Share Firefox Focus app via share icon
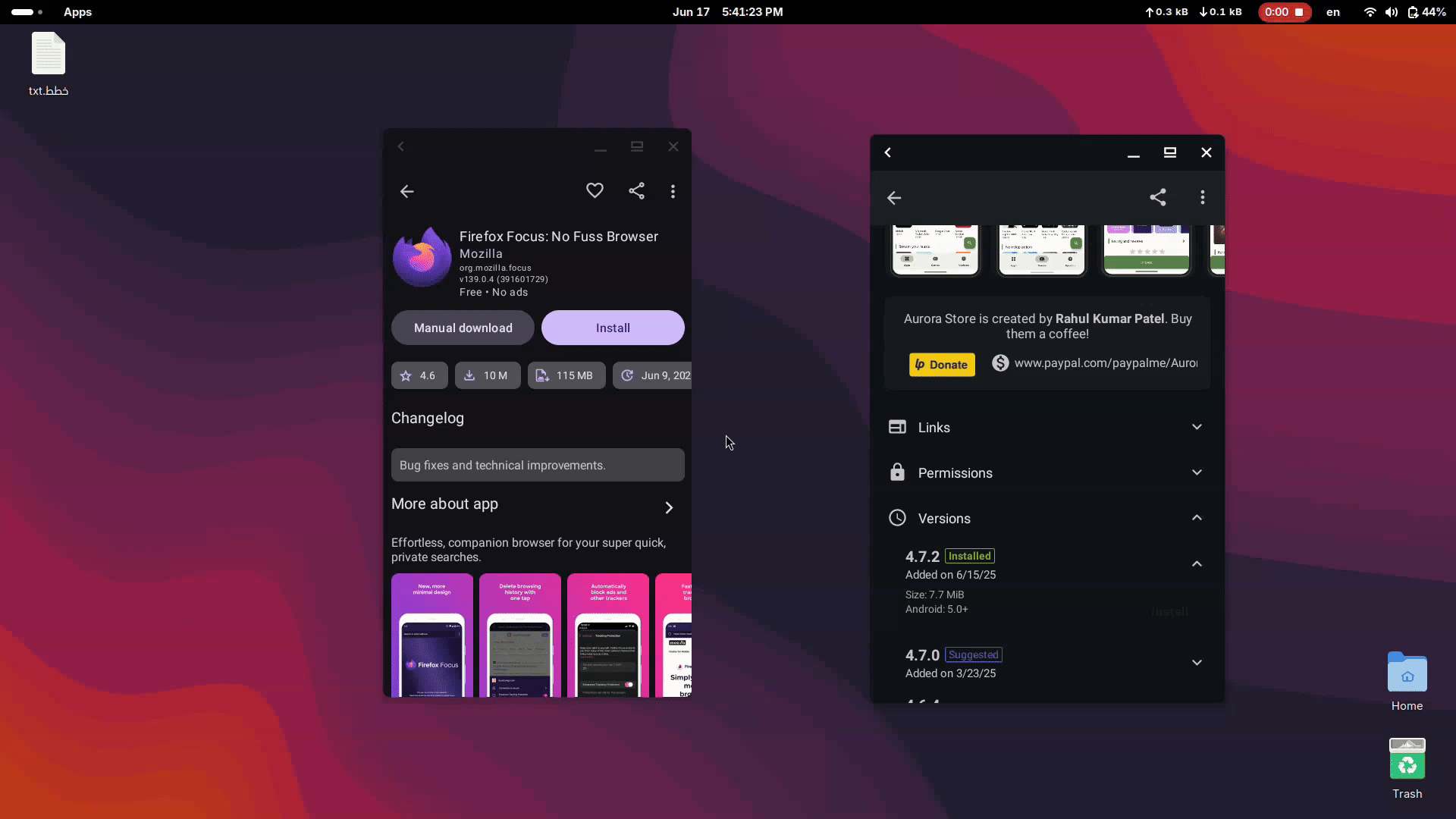 [636, 191]
